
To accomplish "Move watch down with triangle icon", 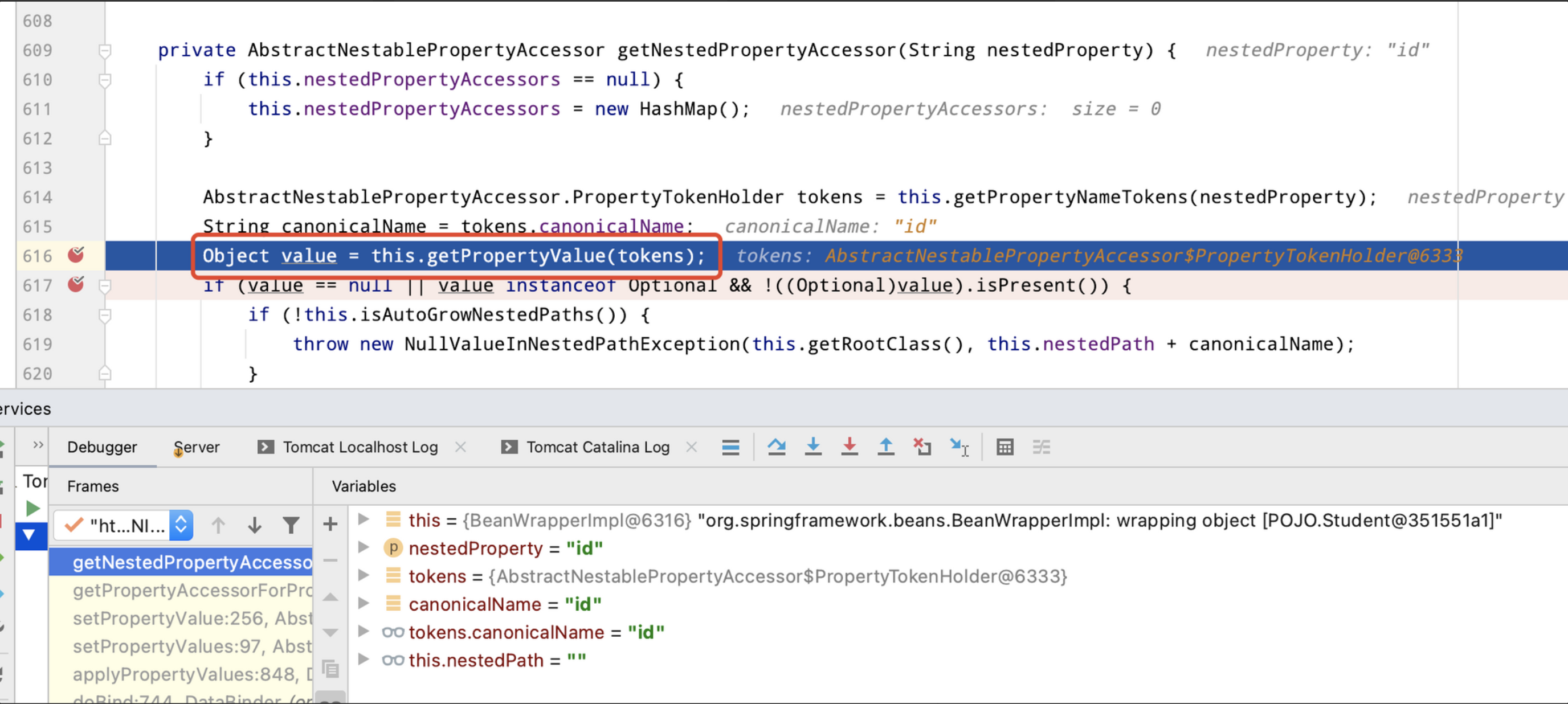I will [330, 633].
